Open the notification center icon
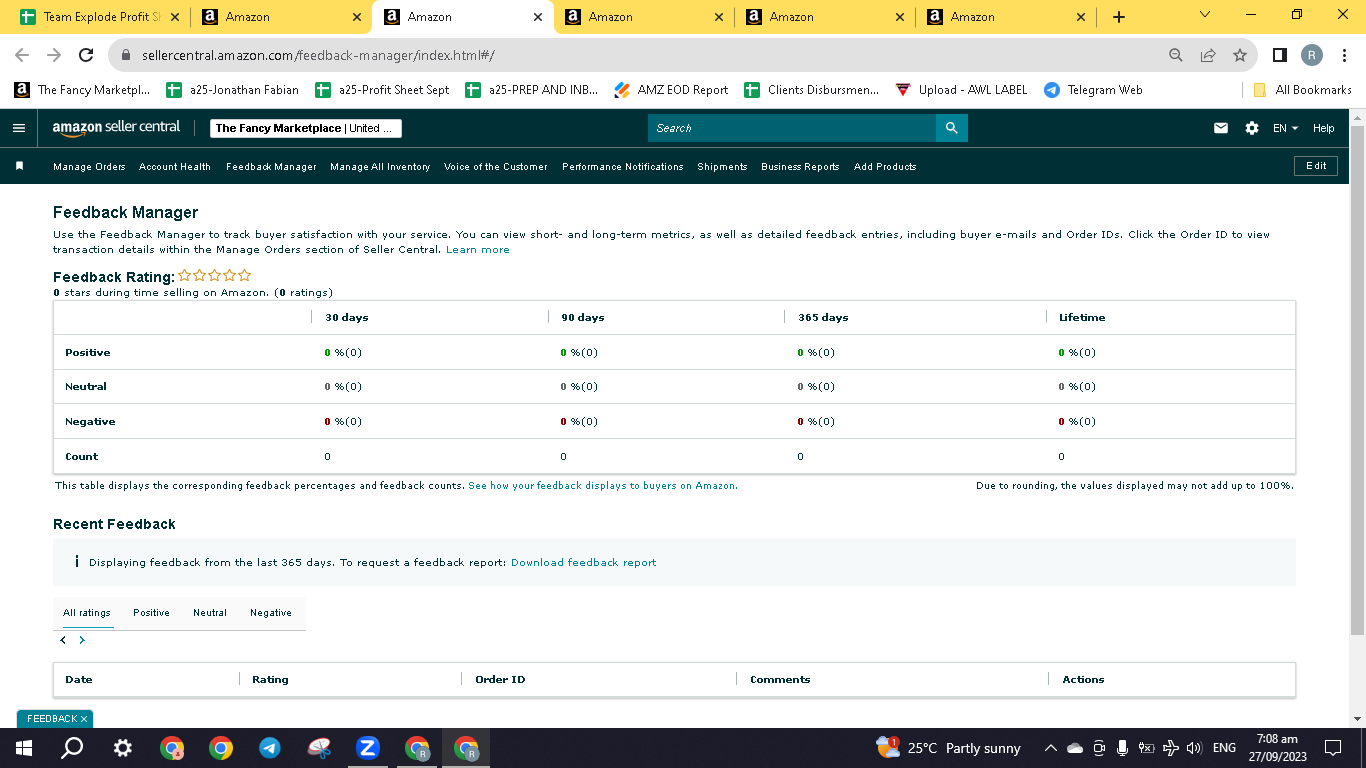The width and height of the screenshot is (1366, 768). pos(1332,748)
